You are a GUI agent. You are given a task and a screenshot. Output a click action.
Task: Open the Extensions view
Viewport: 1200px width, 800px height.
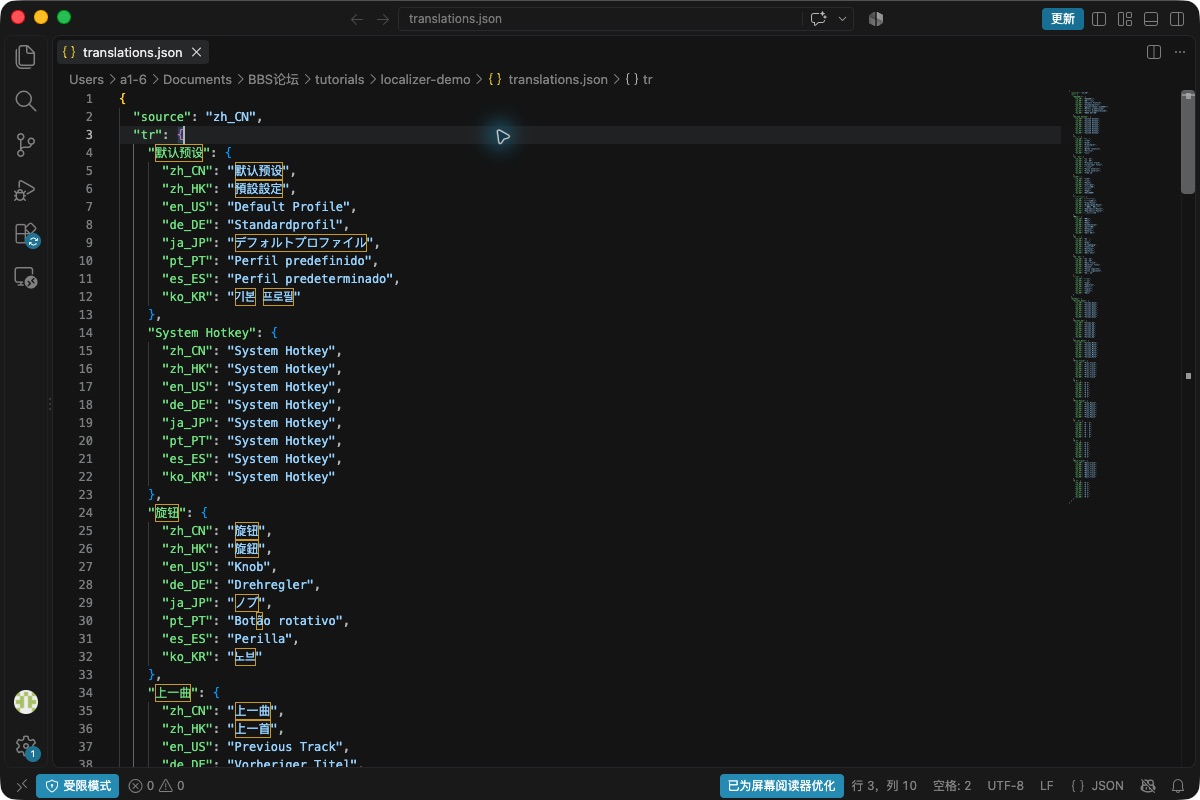26,234
